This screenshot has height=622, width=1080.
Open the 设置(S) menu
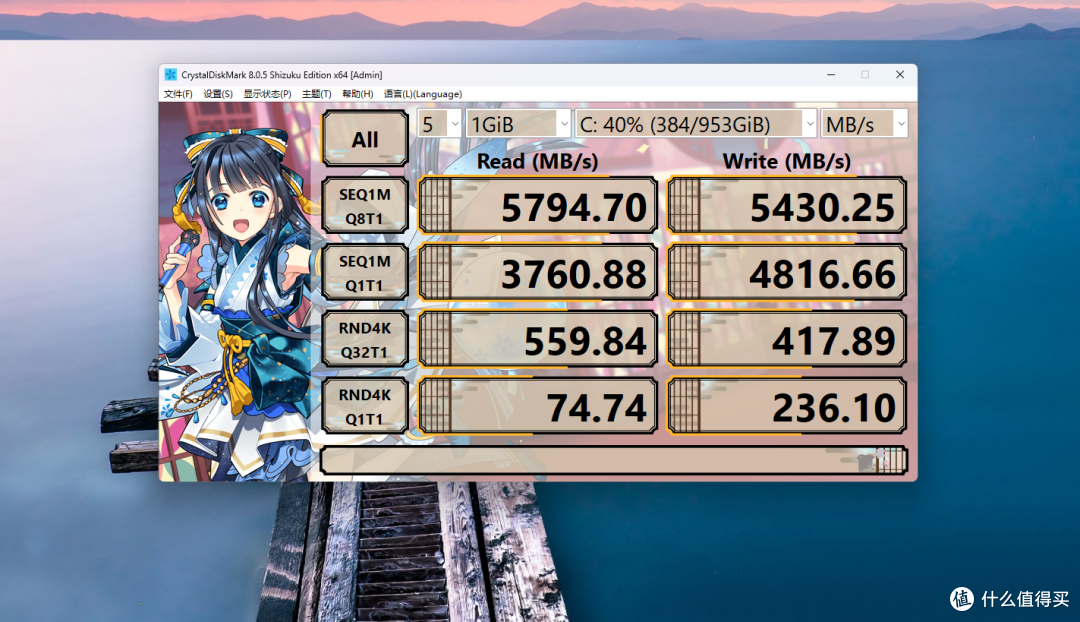pyautogui.click(x=218, y=94)
